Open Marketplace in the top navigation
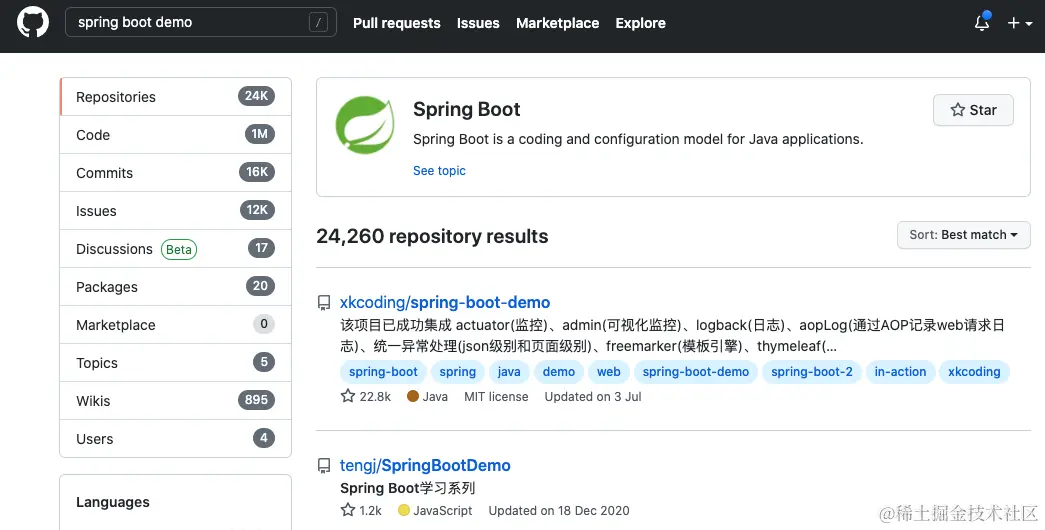 click(x=557, y=23)
